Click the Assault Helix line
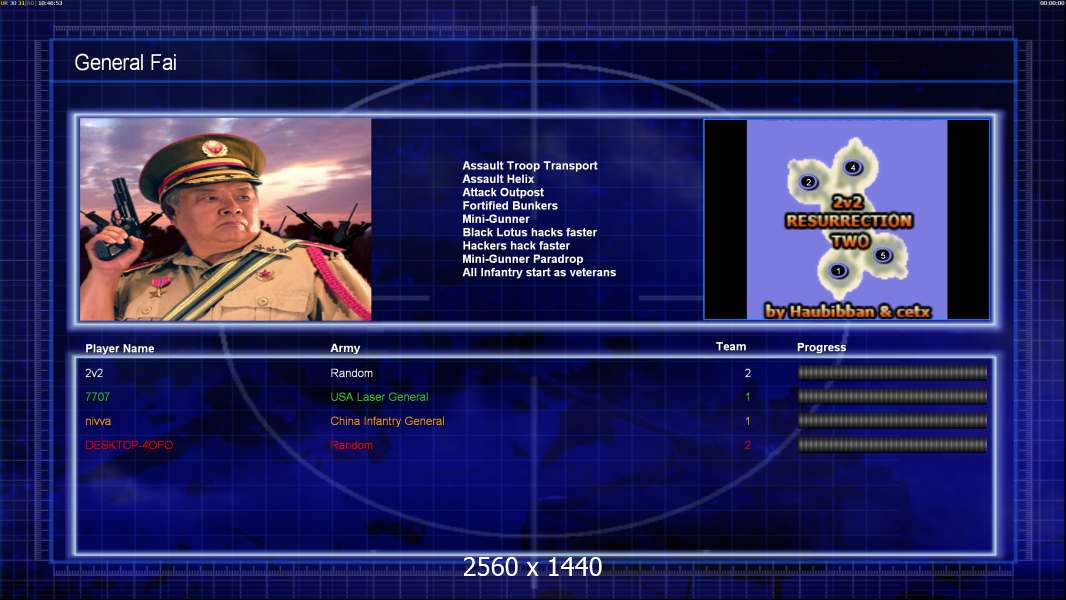The width and height of the screenshot is (1066, 600). (x=498, y=179)
